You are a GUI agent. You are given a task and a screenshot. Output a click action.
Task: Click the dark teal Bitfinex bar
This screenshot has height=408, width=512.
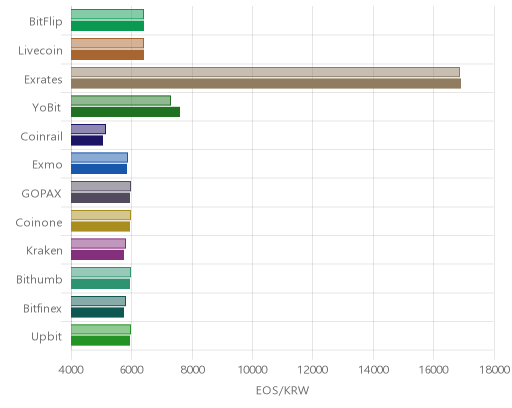coord(98,312)
